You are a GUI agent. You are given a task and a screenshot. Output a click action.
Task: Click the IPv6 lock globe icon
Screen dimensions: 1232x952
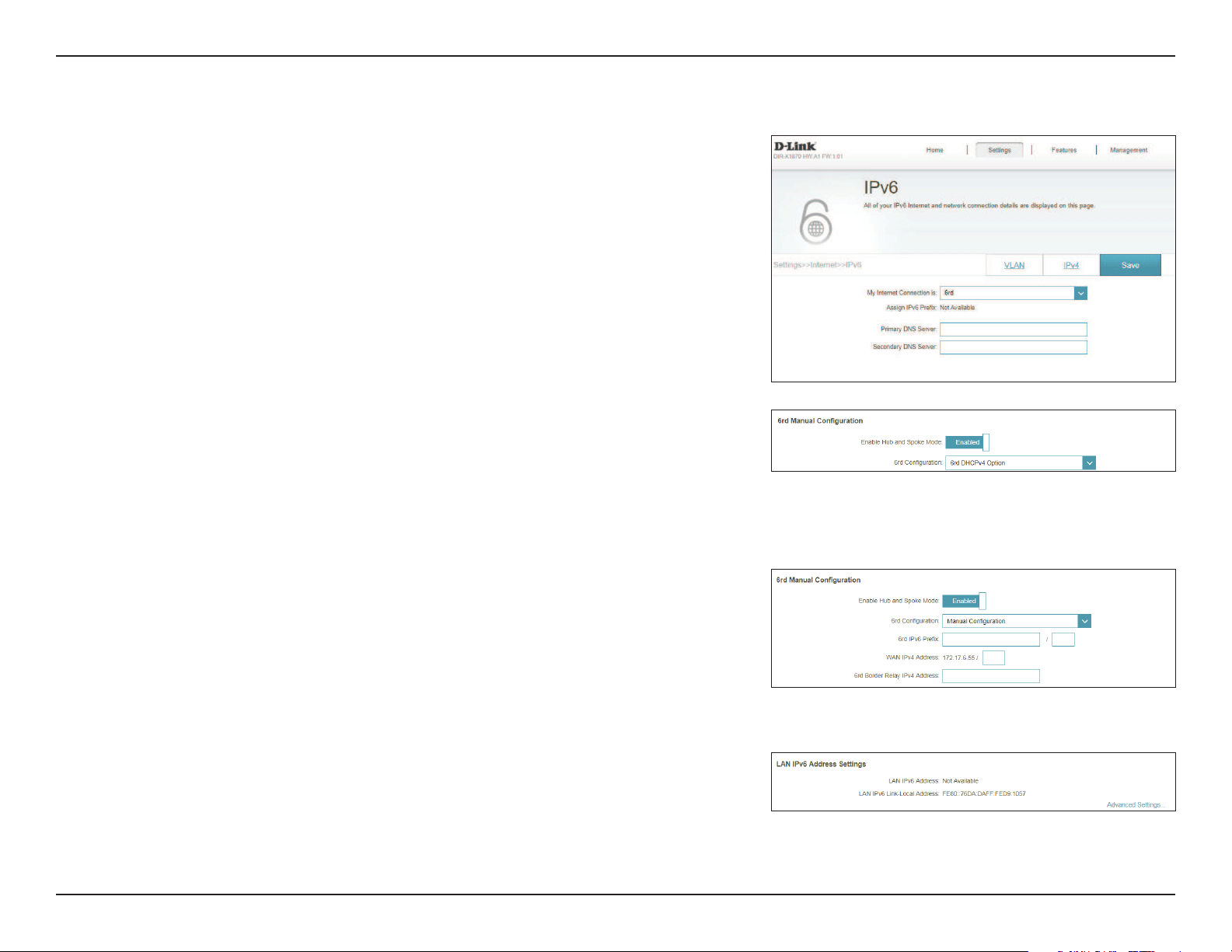tap(815, 221)
